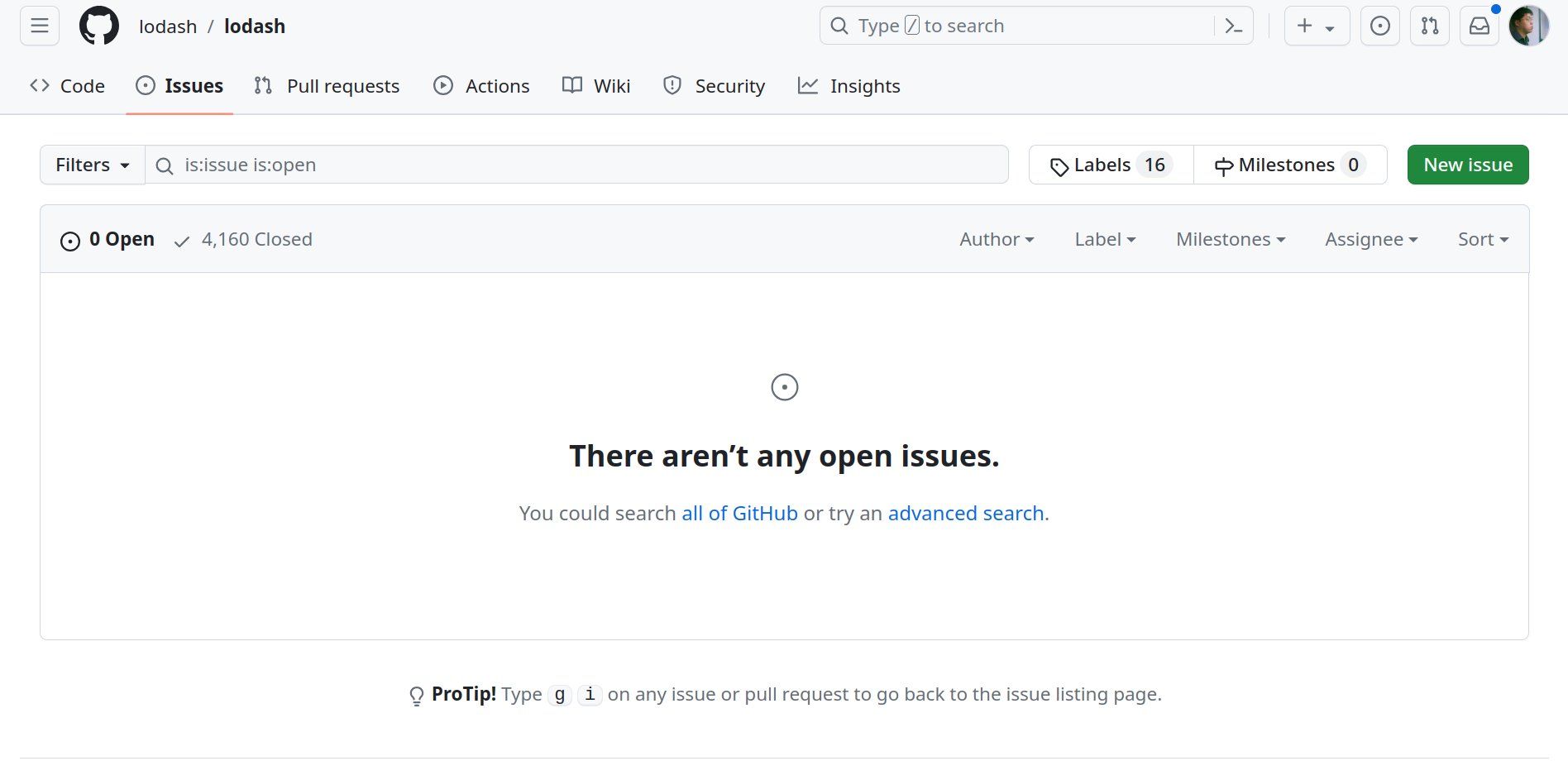Show the 0 Open issues
The image size is (1568, 761).
(x=108, y=240)
